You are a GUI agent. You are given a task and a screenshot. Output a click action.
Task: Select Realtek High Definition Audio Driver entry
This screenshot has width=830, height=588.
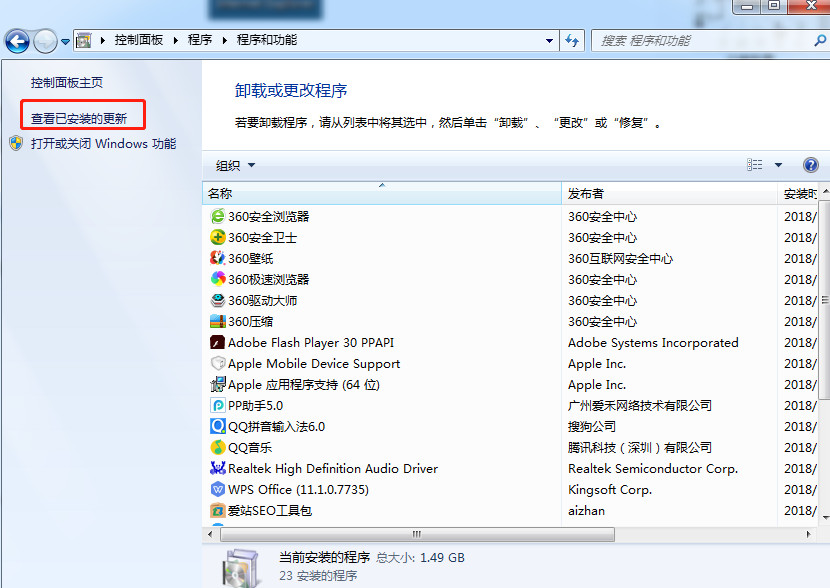click(333, 468)
